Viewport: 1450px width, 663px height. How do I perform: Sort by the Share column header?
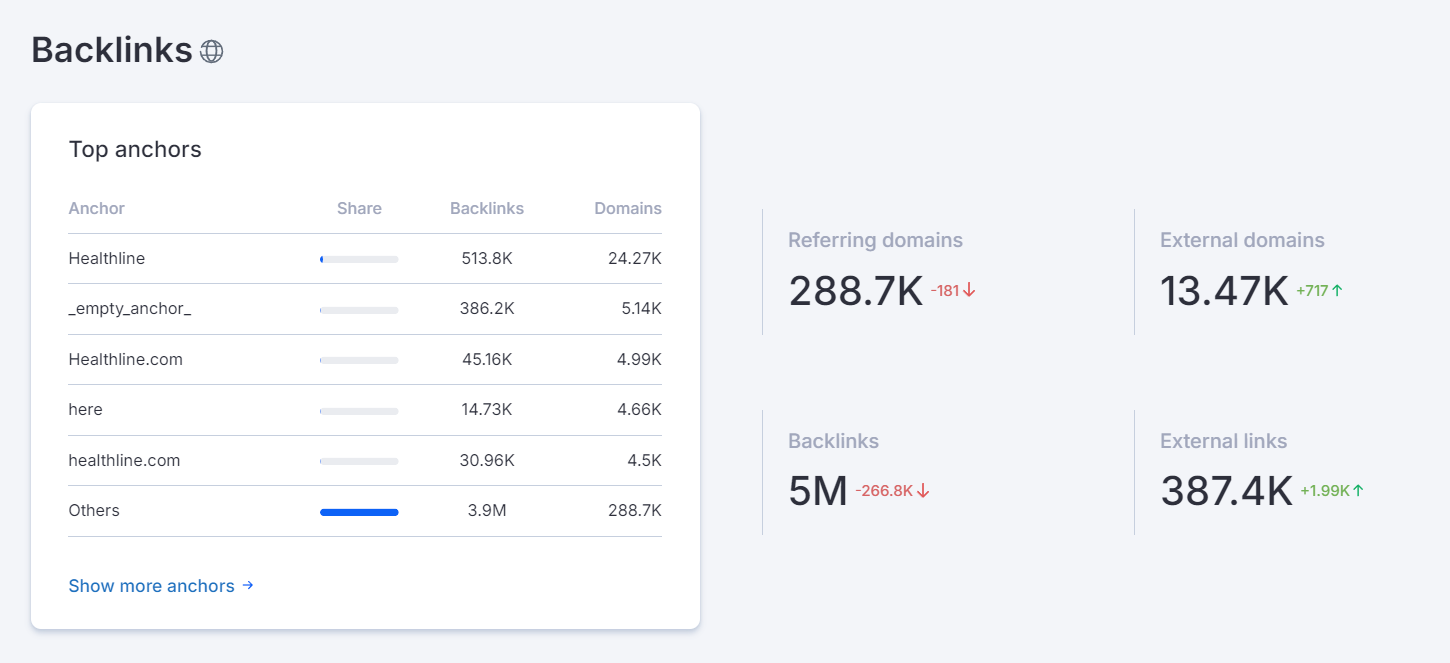point(358,208)
